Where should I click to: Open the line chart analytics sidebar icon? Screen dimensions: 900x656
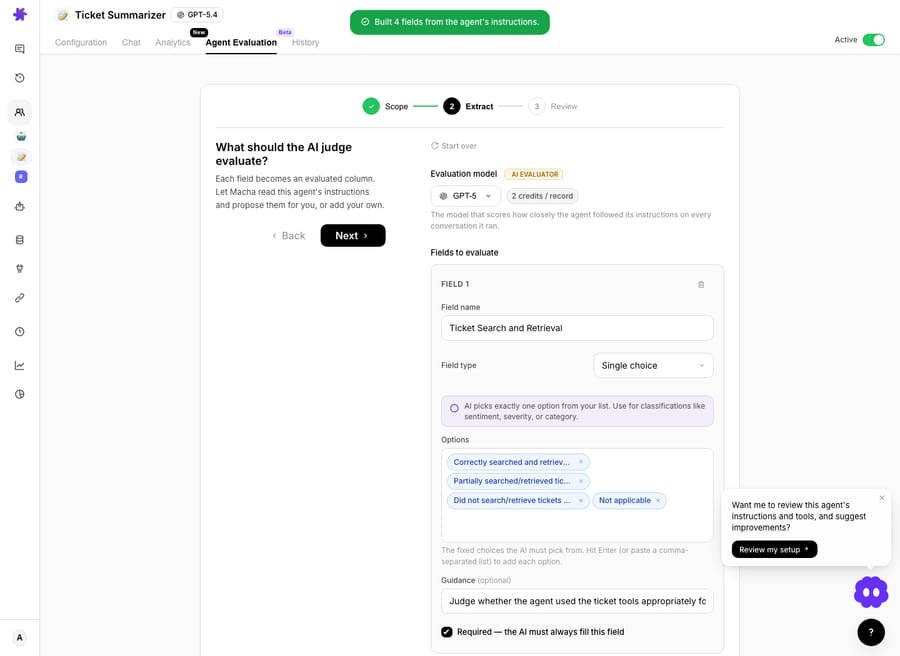point(20,366)
